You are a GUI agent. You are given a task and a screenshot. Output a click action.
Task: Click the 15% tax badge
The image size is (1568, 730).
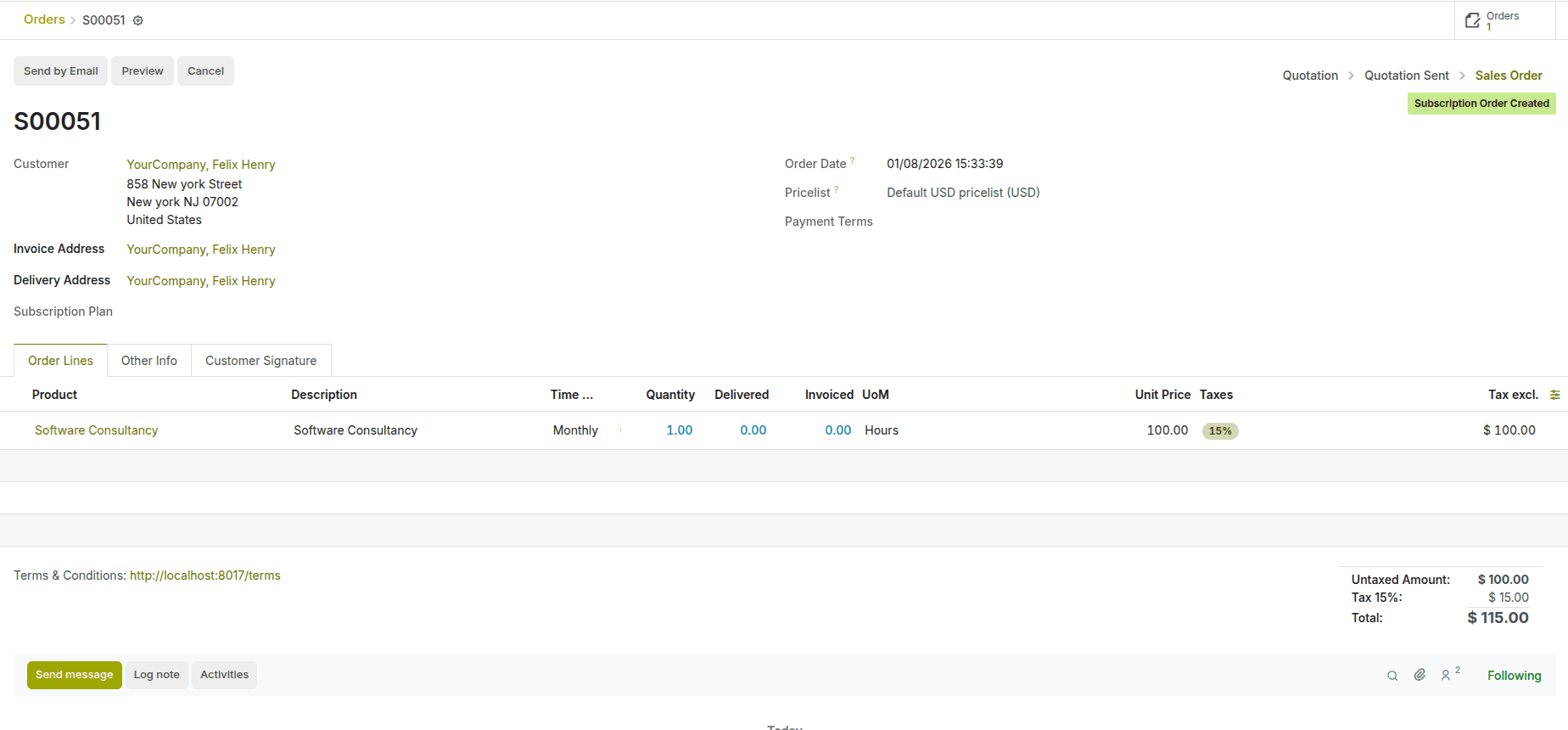point(1220,431)
